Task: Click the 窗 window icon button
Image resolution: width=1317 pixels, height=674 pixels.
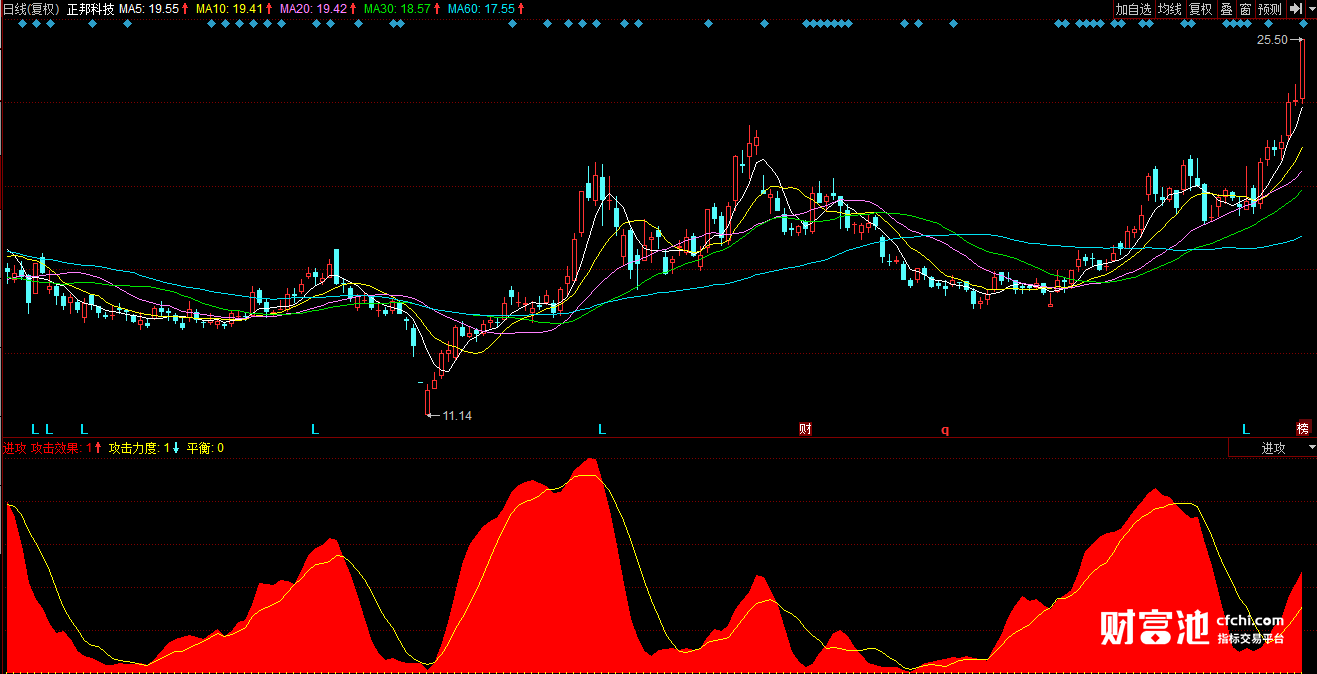Action: [x=1245, y=9]
